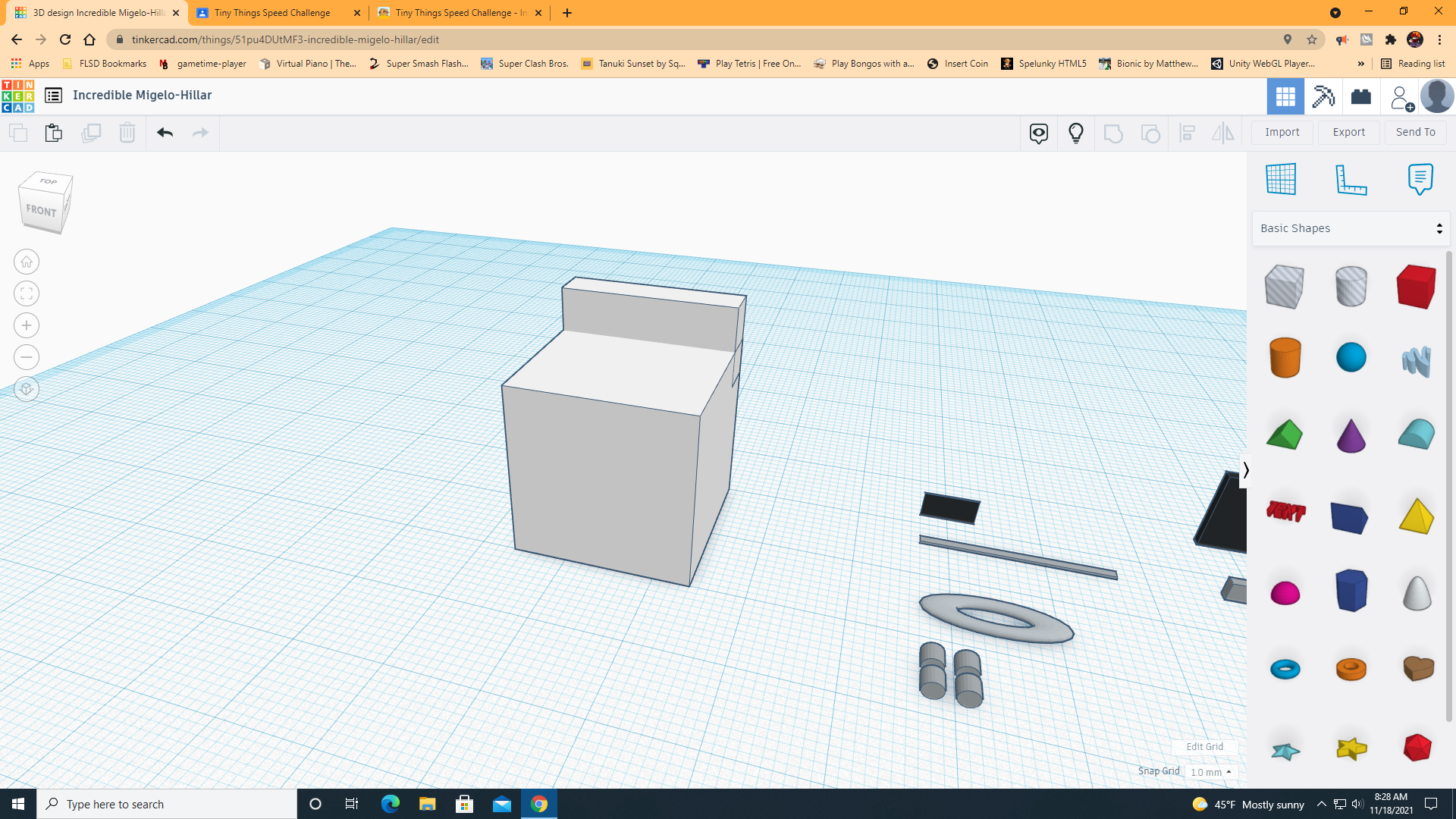1456x819 pixels.
Task: Click the Ruler tool icon above the shapes panel
Action: (1351, 180)
